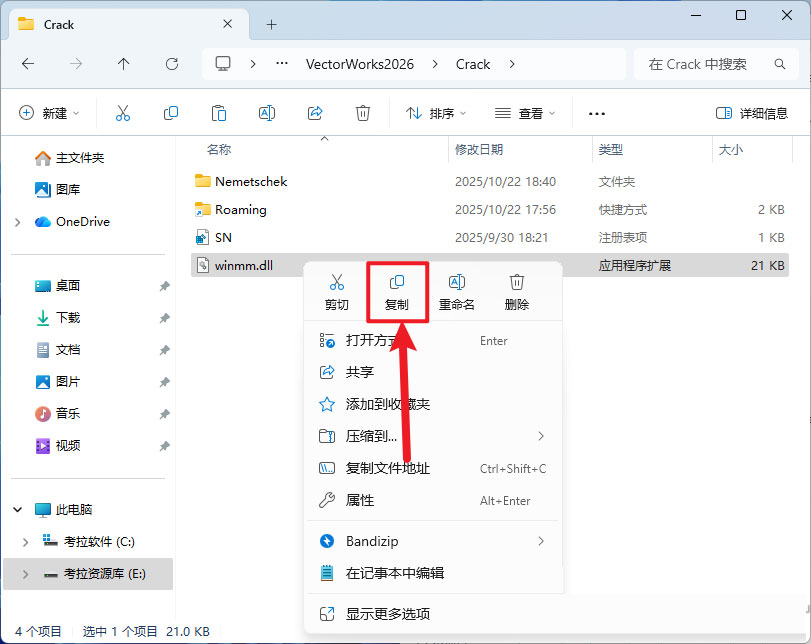This screenshot has height=644, width=811.
Task: Sort by the 修改日期 column header
Action: [479, 149]
